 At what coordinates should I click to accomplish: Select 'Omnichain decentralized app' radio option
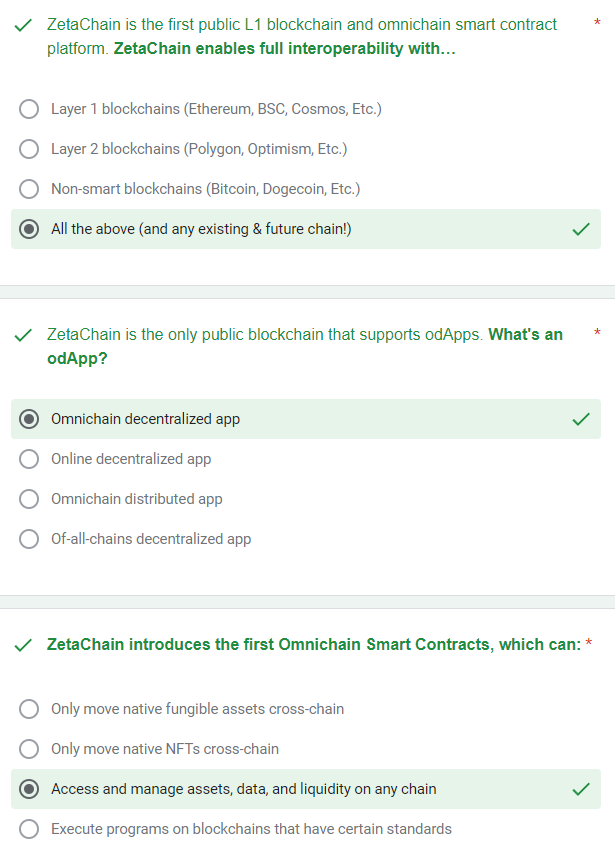point(29,419)
